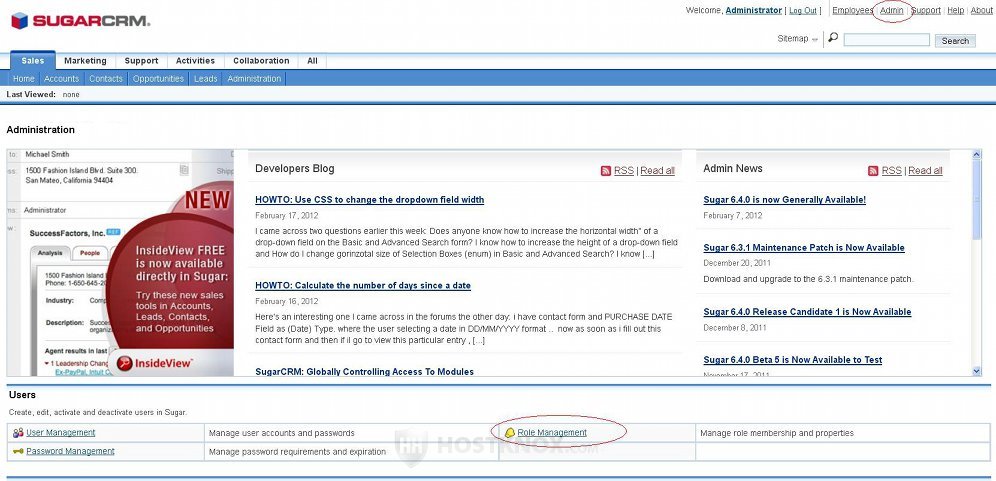Open Sugar 6.4.0 Release Candidate 1 news

click(x=807, y=312)
